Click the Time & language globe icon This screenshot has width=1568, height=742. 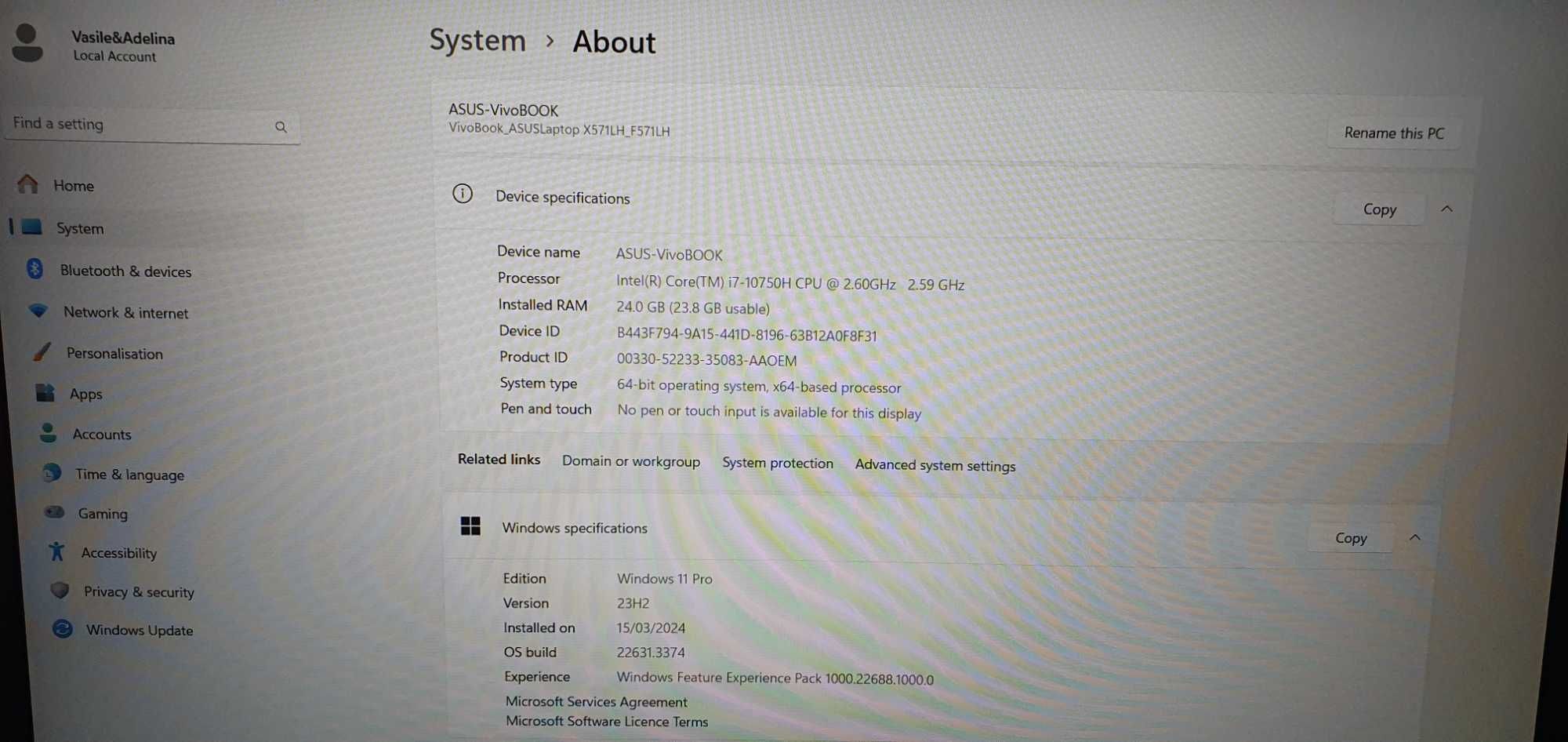coord(52,473)
